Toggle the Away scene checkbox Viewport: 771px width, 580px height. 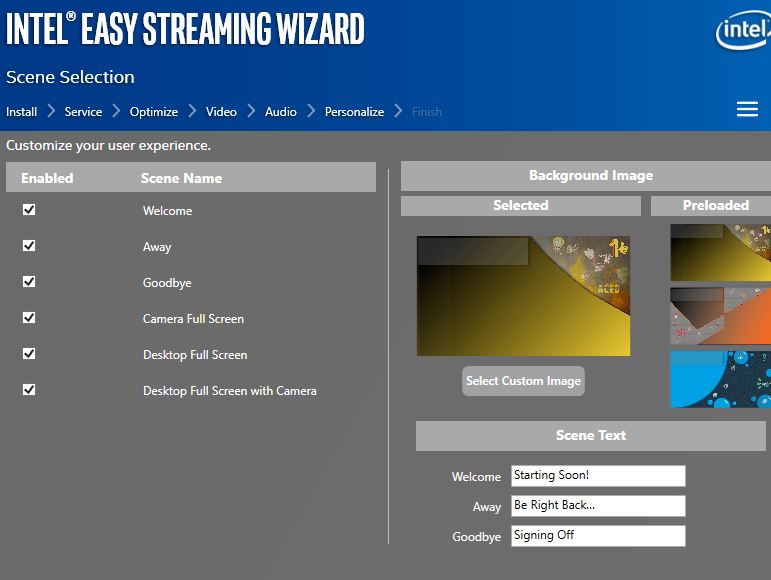pyautogui.click(x=29, y=246)
